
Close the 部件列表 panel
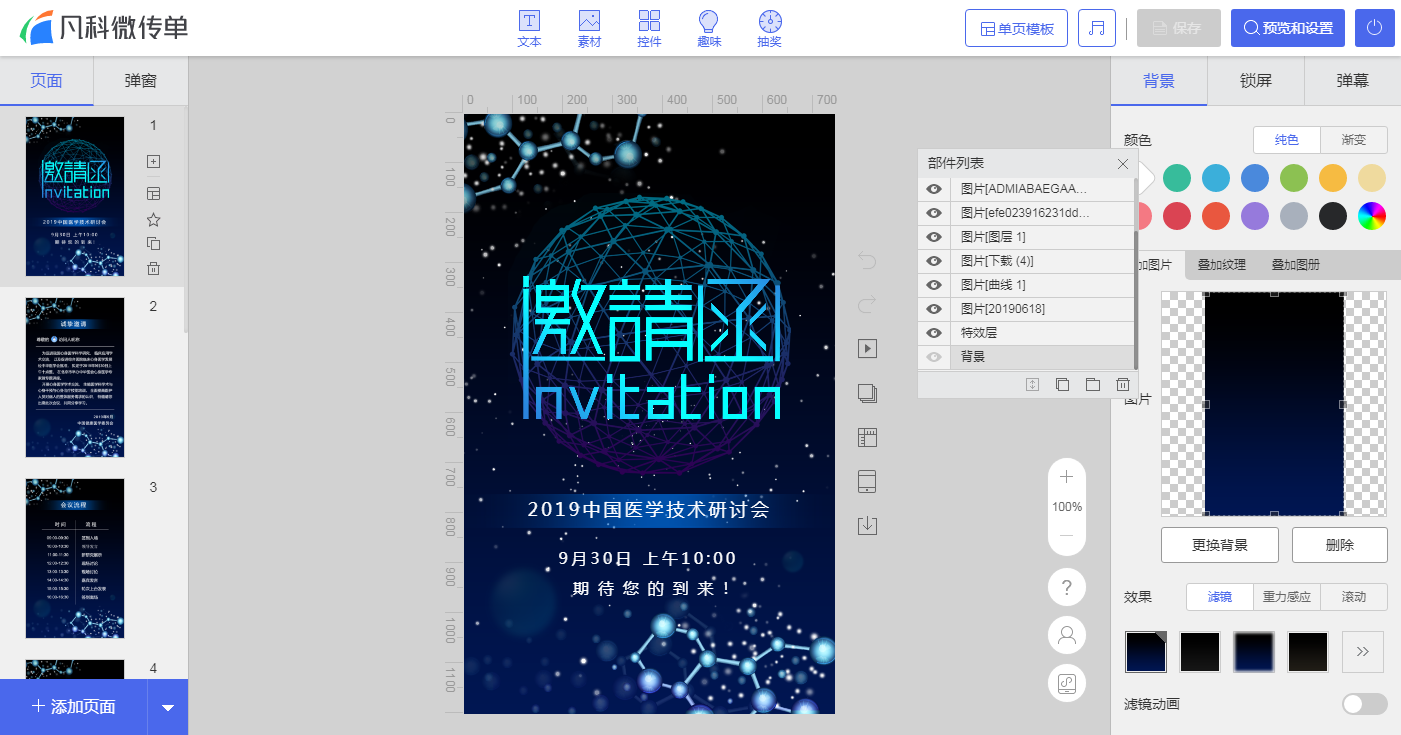click(1122, 164)
